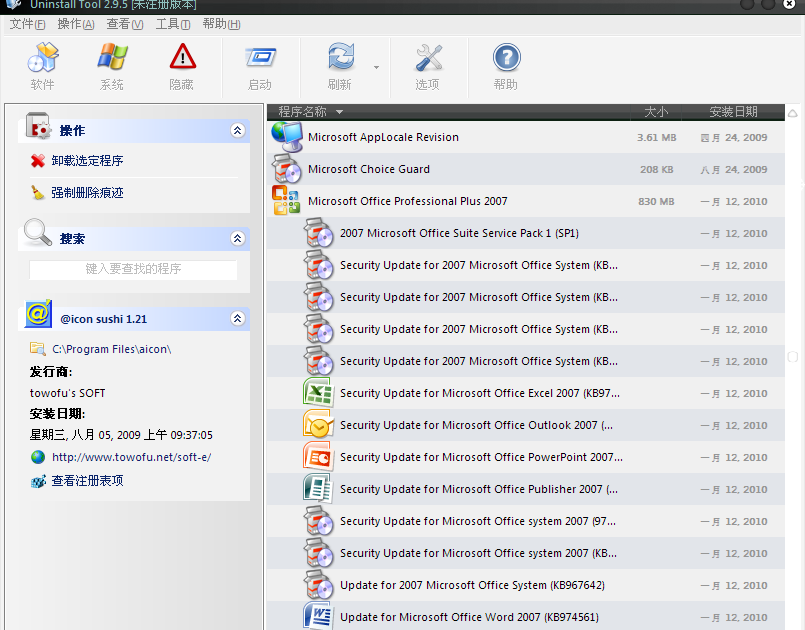The height and width of the screenshot is (630, 805).
Task: Collapse the 搜索 panel section
Action: [x=237, y=238]
